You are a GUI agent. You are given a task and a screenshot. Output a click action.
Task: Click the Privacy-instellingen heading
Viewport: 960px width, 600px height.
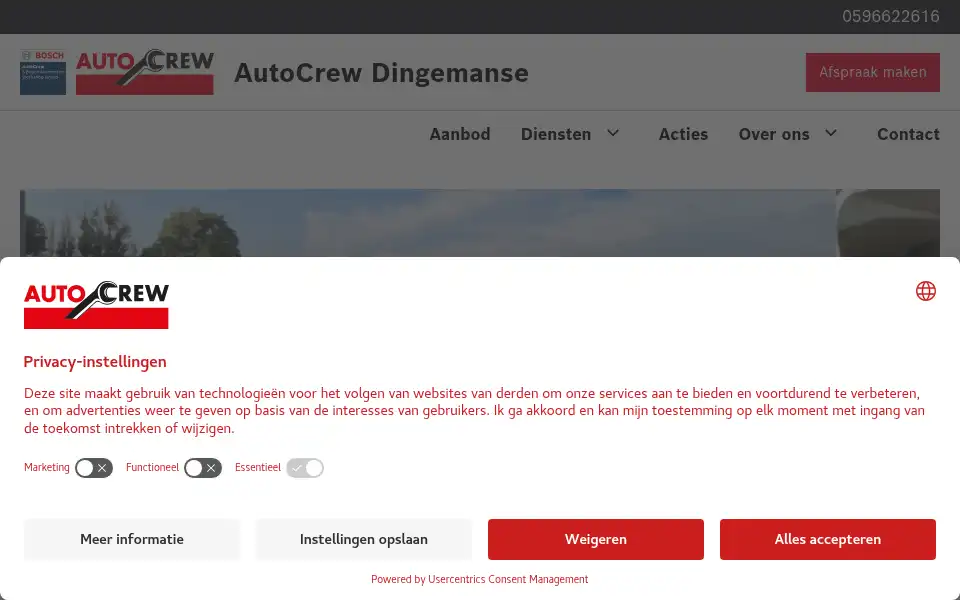click(x=95, y=362)
